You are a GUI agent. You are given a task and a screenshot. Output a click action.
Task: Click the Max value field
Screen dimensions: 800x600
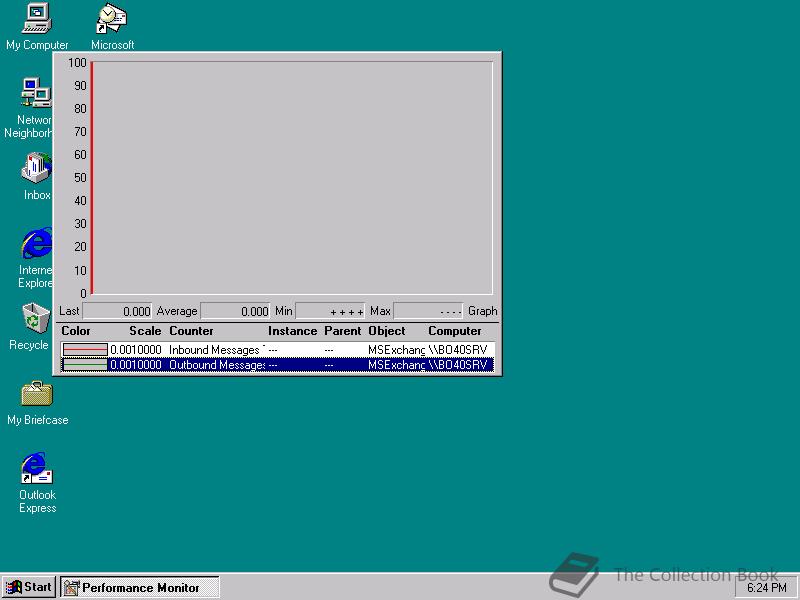428,311
